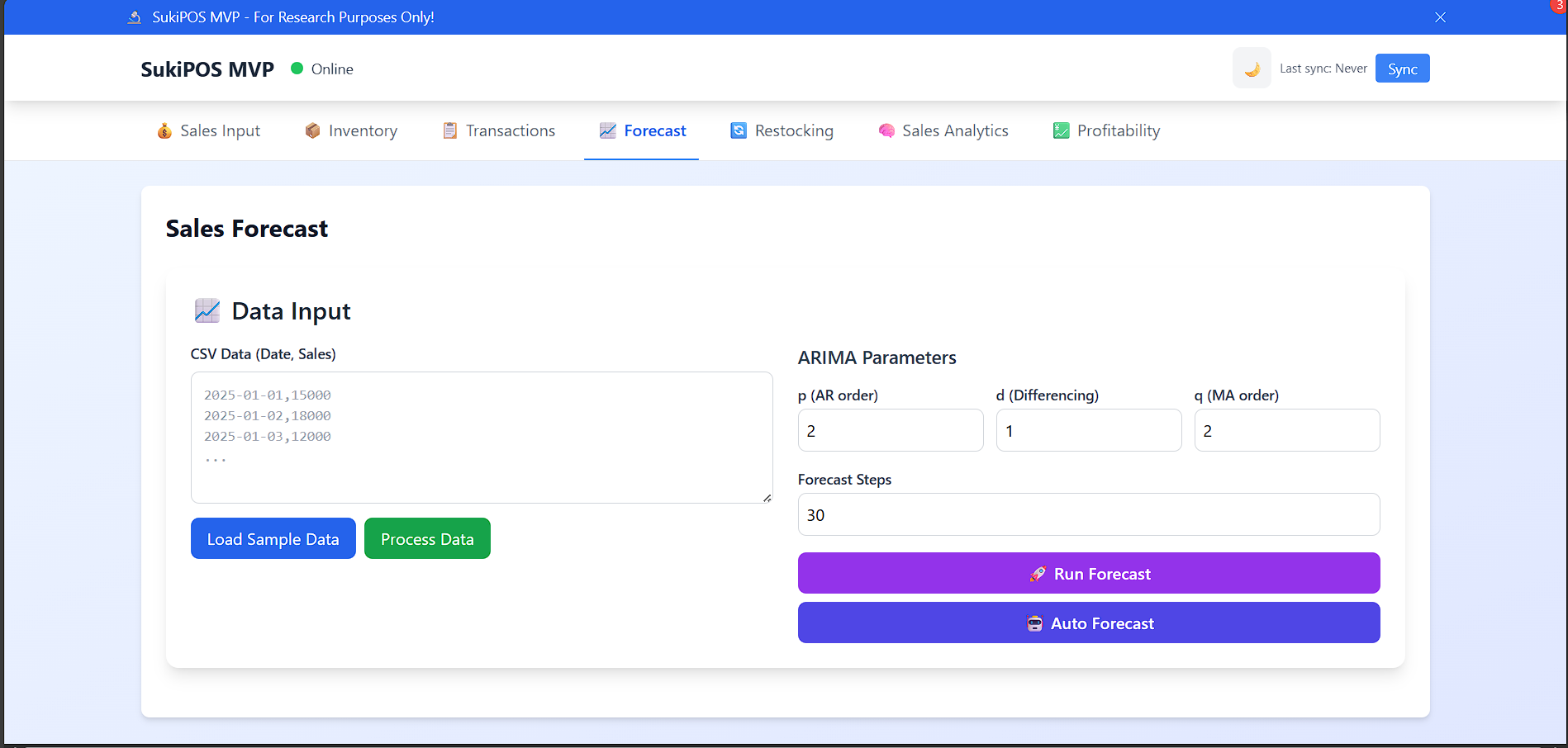Click the Profitability chart icon
Viewport: 1568px width, 748px height.
coord(1061,130)
